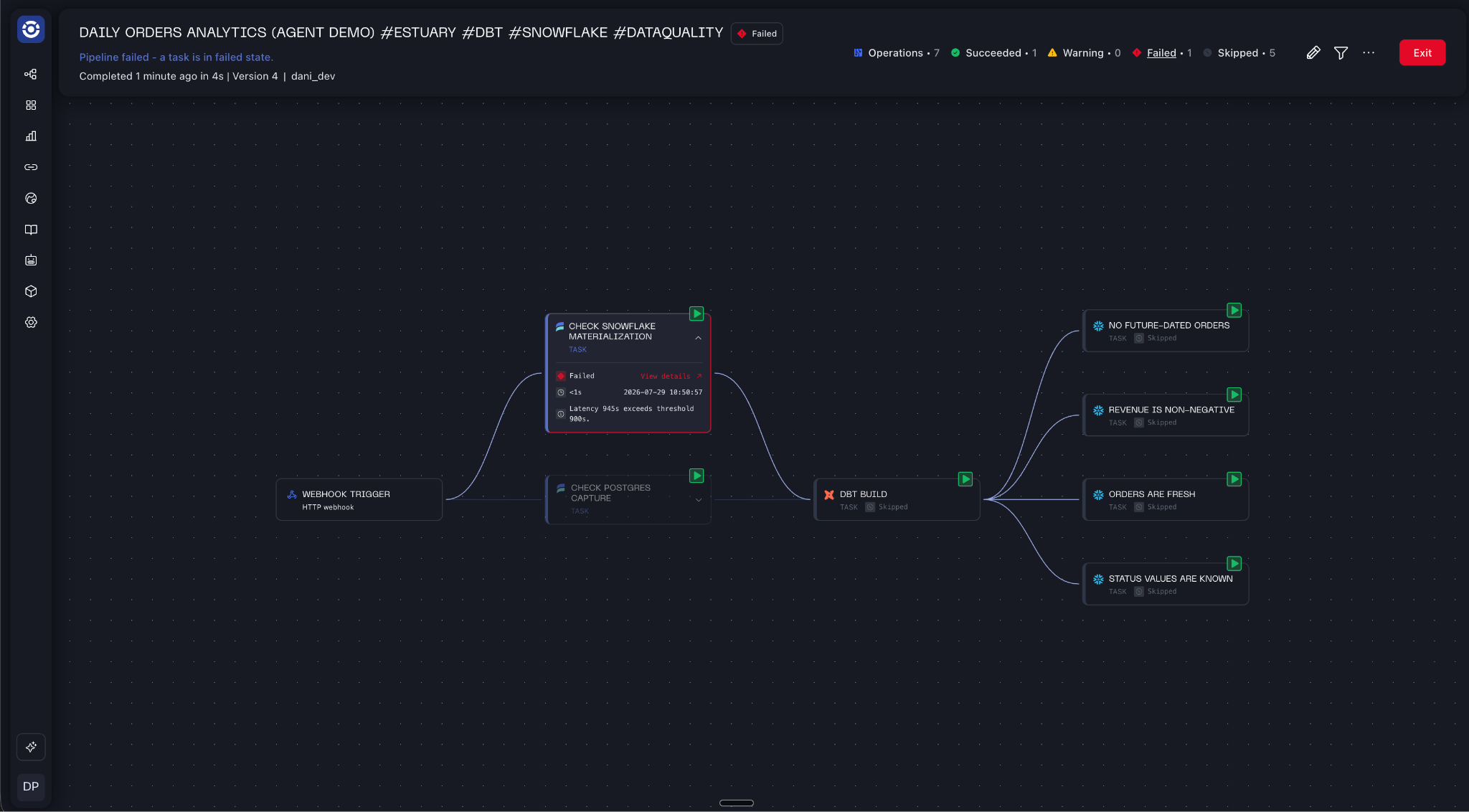
Task: Select the Webhook Trigger node
Action: (359, 500)
